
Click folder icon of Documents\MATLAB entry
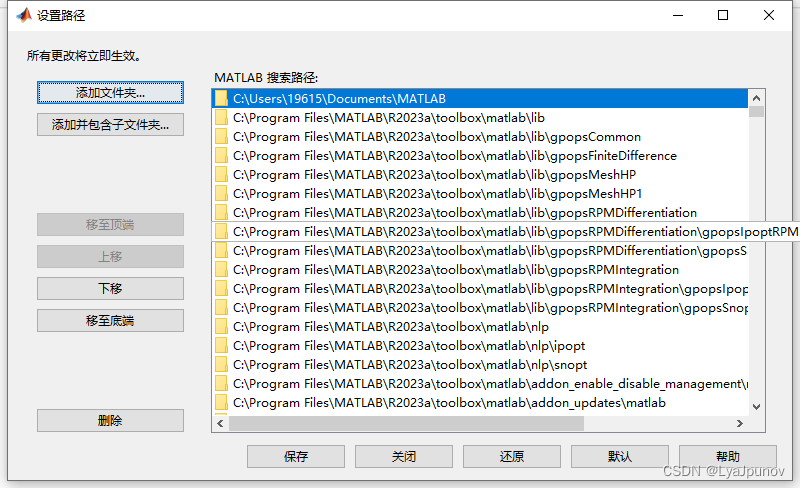[221, 98]
